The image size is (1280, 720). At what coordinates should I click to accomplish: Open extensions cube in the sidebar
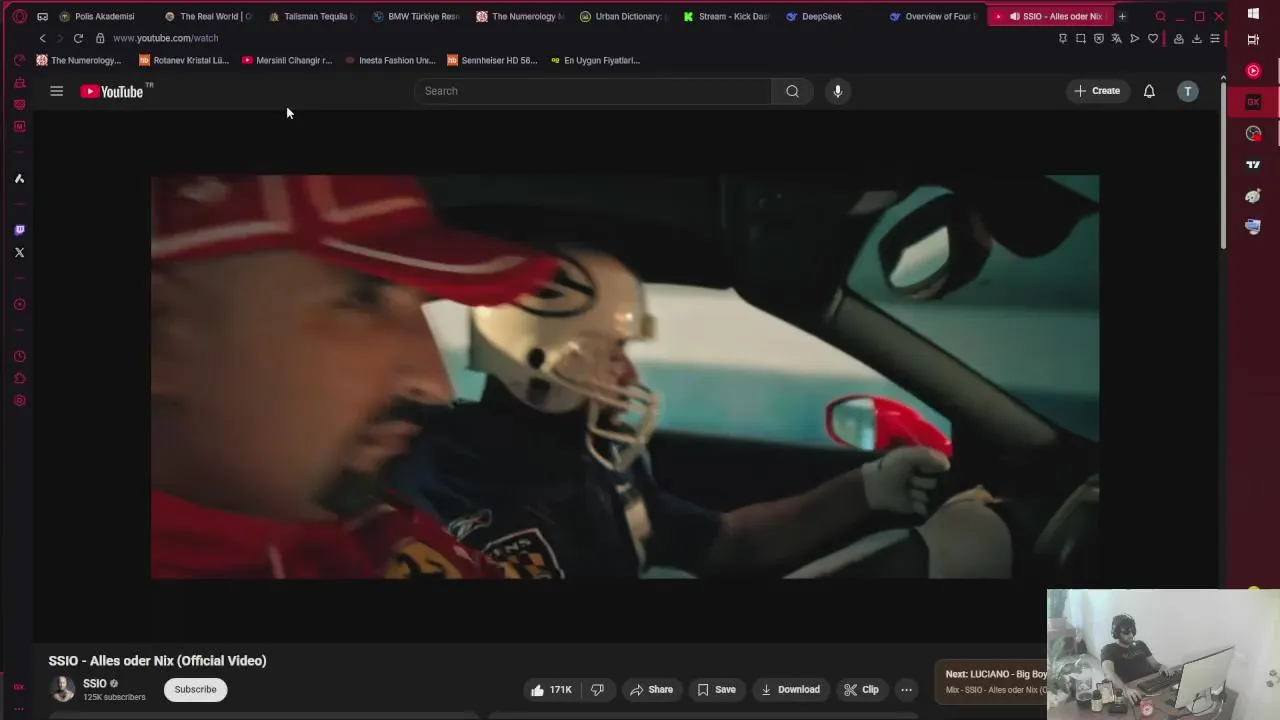19,379
